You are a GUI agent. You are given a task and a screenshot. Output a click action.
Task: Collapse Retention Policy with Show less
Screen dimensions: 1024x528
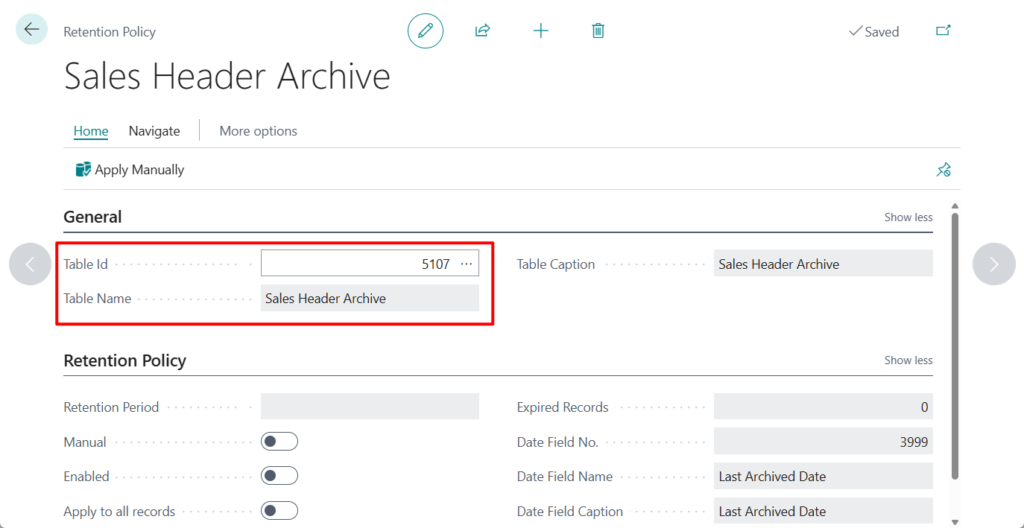click(908, 360)
